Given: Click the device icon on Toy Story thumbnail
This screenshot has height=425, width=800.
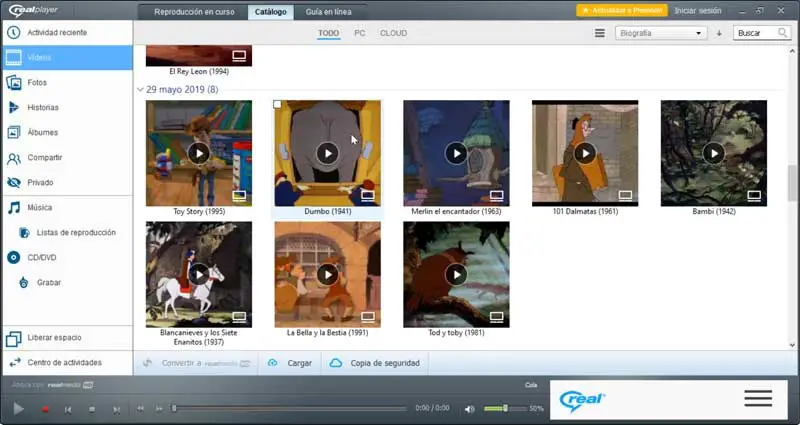Looking at the screenshot, I should click(x=239, y=195).
